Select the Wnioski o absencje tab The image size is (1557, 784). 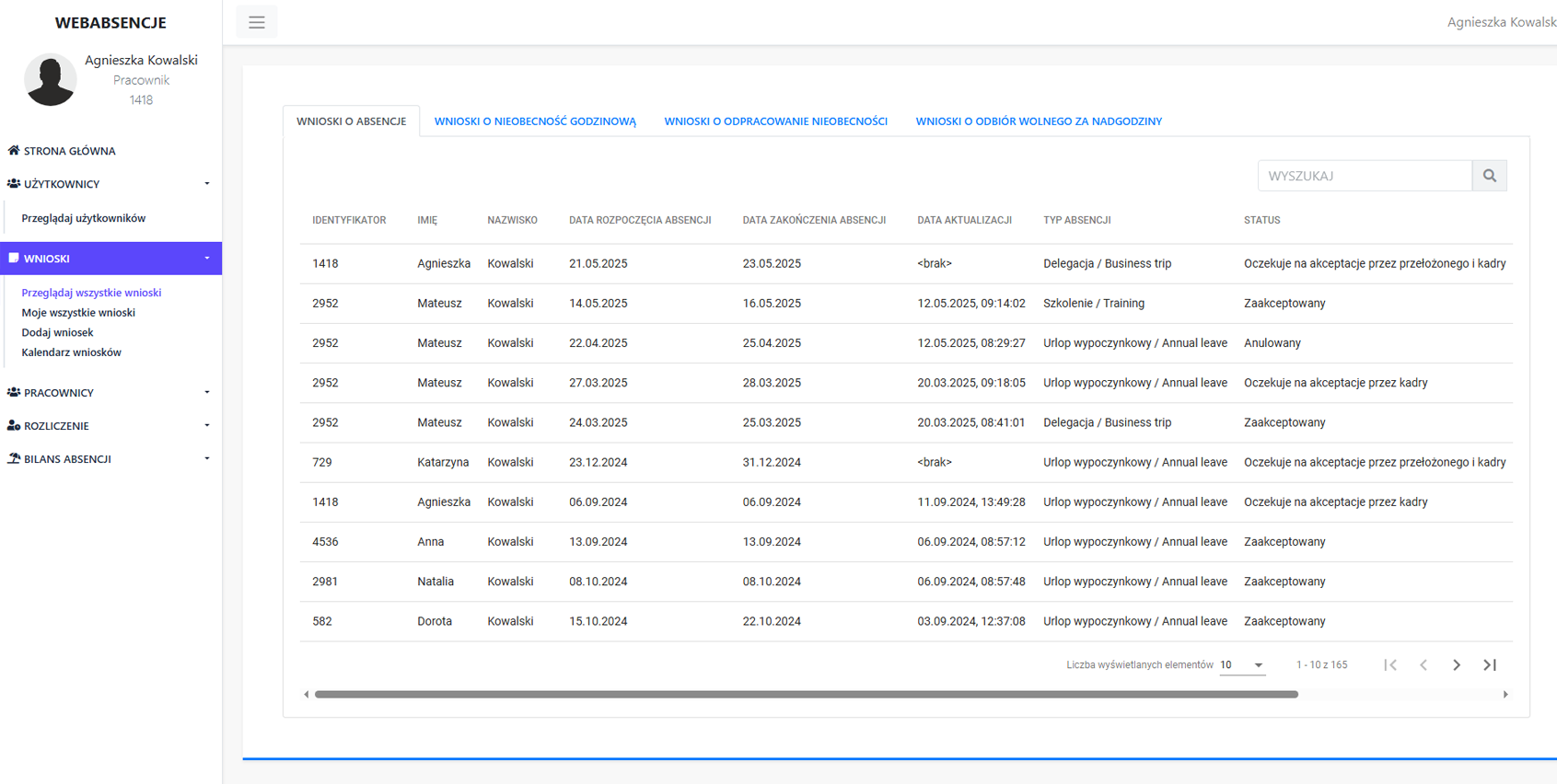(351, 121)
